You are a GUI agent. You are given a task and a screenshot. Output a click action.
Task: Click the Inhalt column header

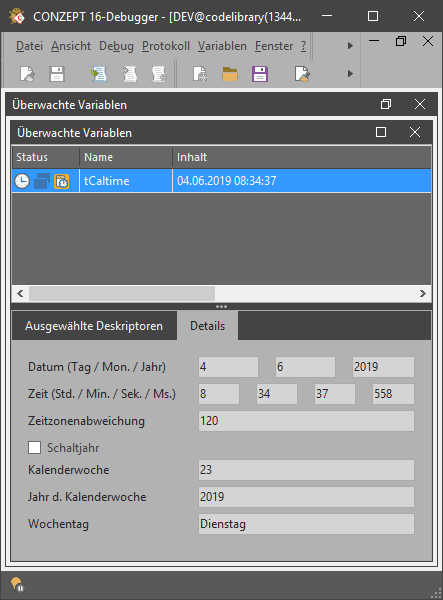click(x=302, y=157)
